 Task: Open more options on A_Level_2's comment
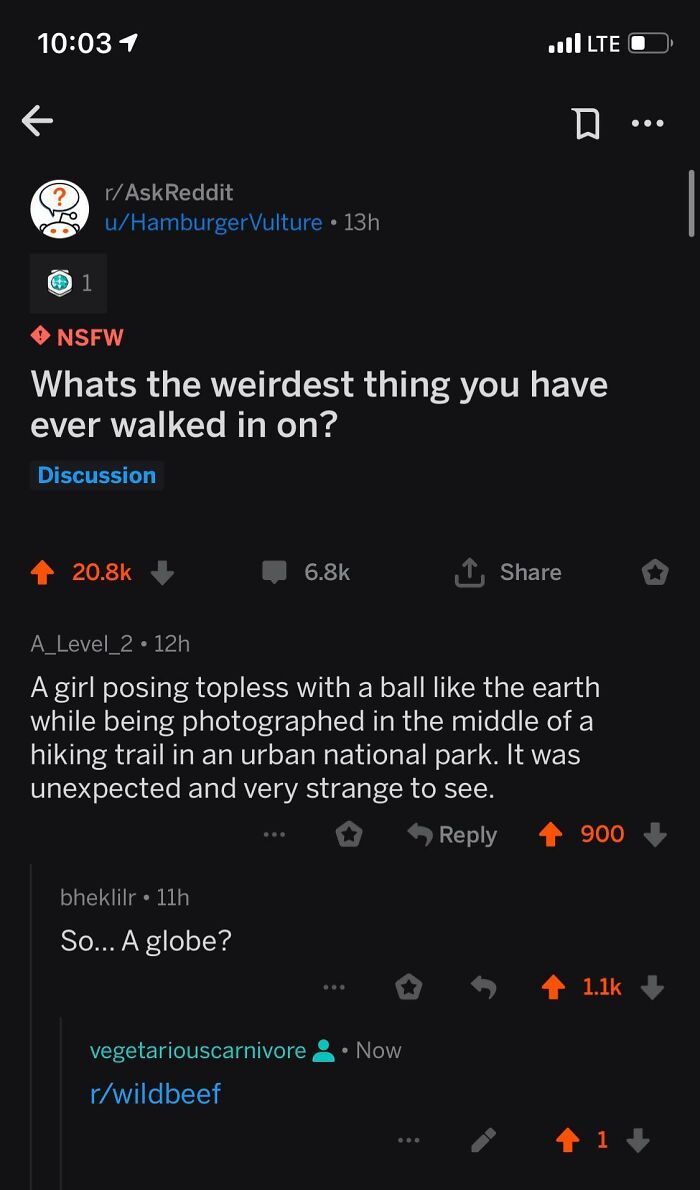274,834
